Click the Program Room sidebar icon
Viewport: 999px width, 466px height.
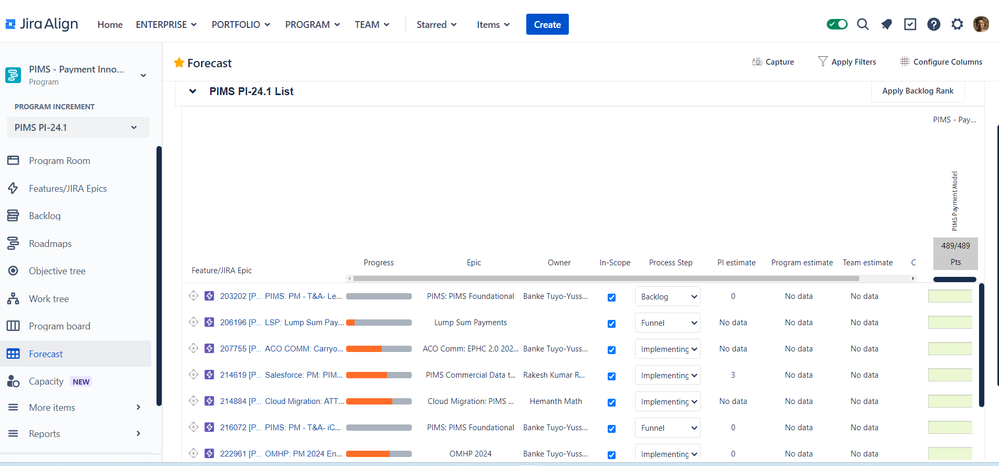coord(13,161)
